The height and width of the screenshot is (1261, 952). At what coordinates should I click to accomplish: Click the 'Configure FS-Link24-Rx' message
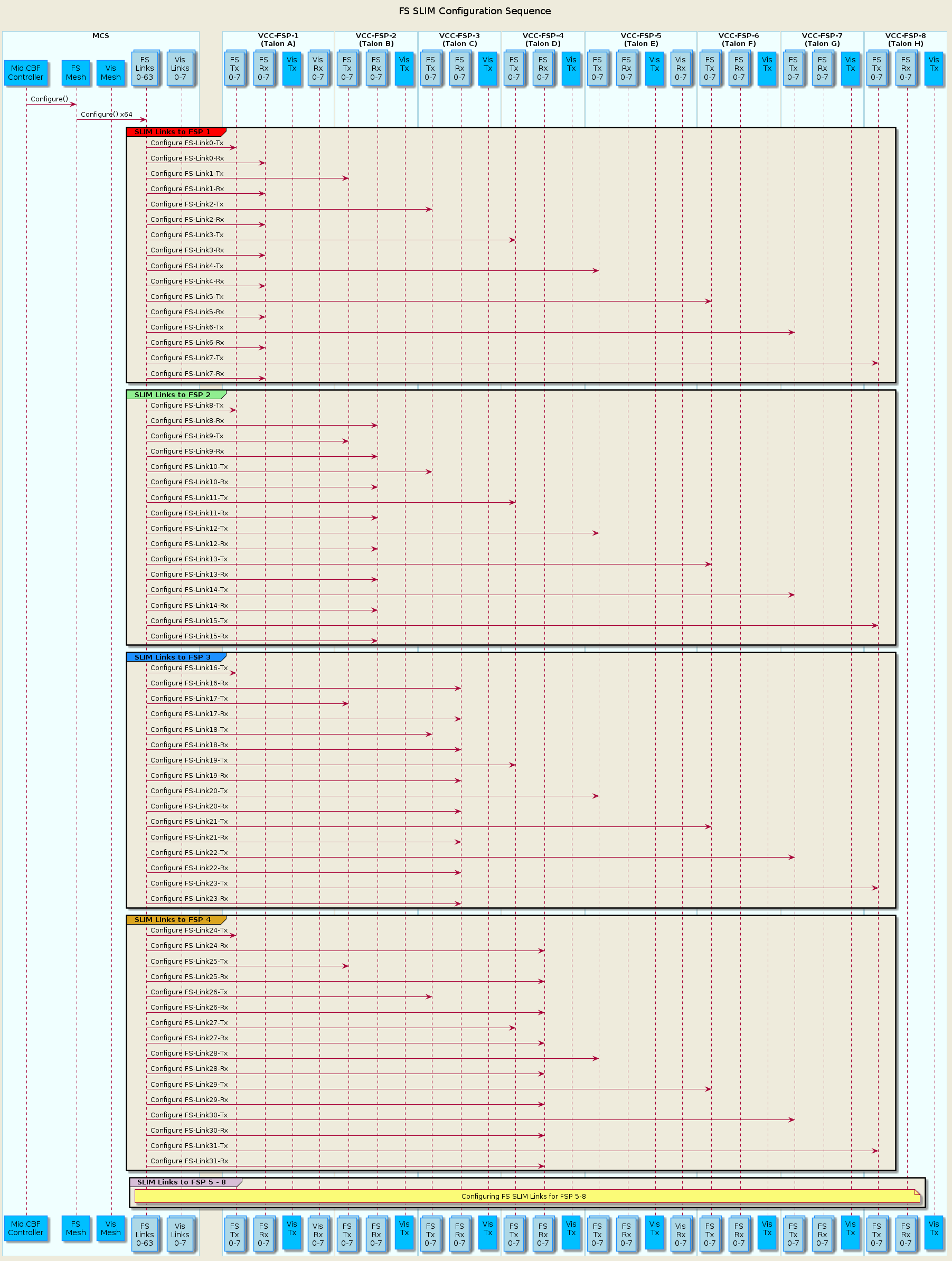tap(189, 946)
